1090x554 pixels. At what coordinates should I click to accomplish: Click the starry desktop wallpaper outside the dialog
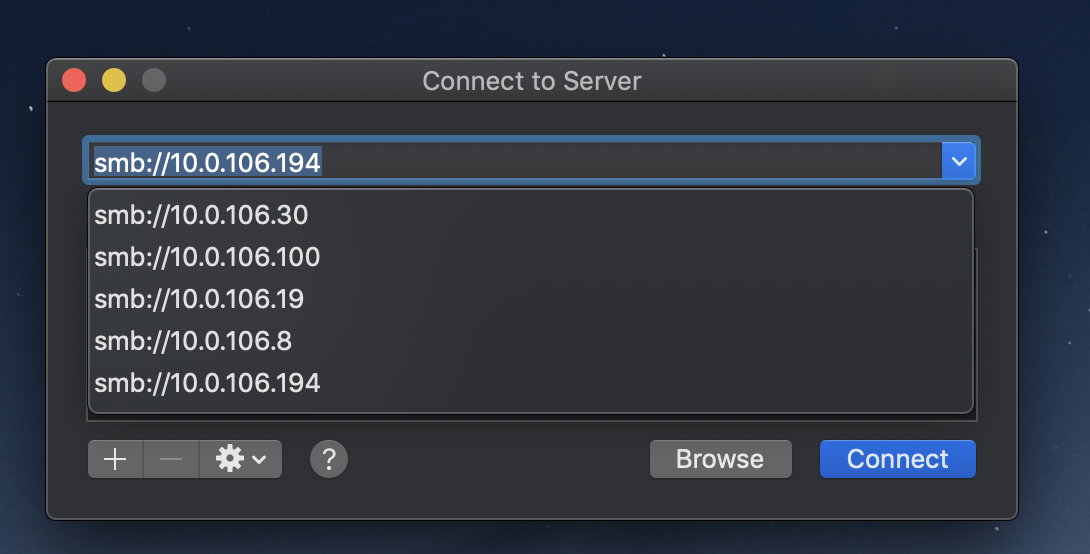coord(1053,278)
